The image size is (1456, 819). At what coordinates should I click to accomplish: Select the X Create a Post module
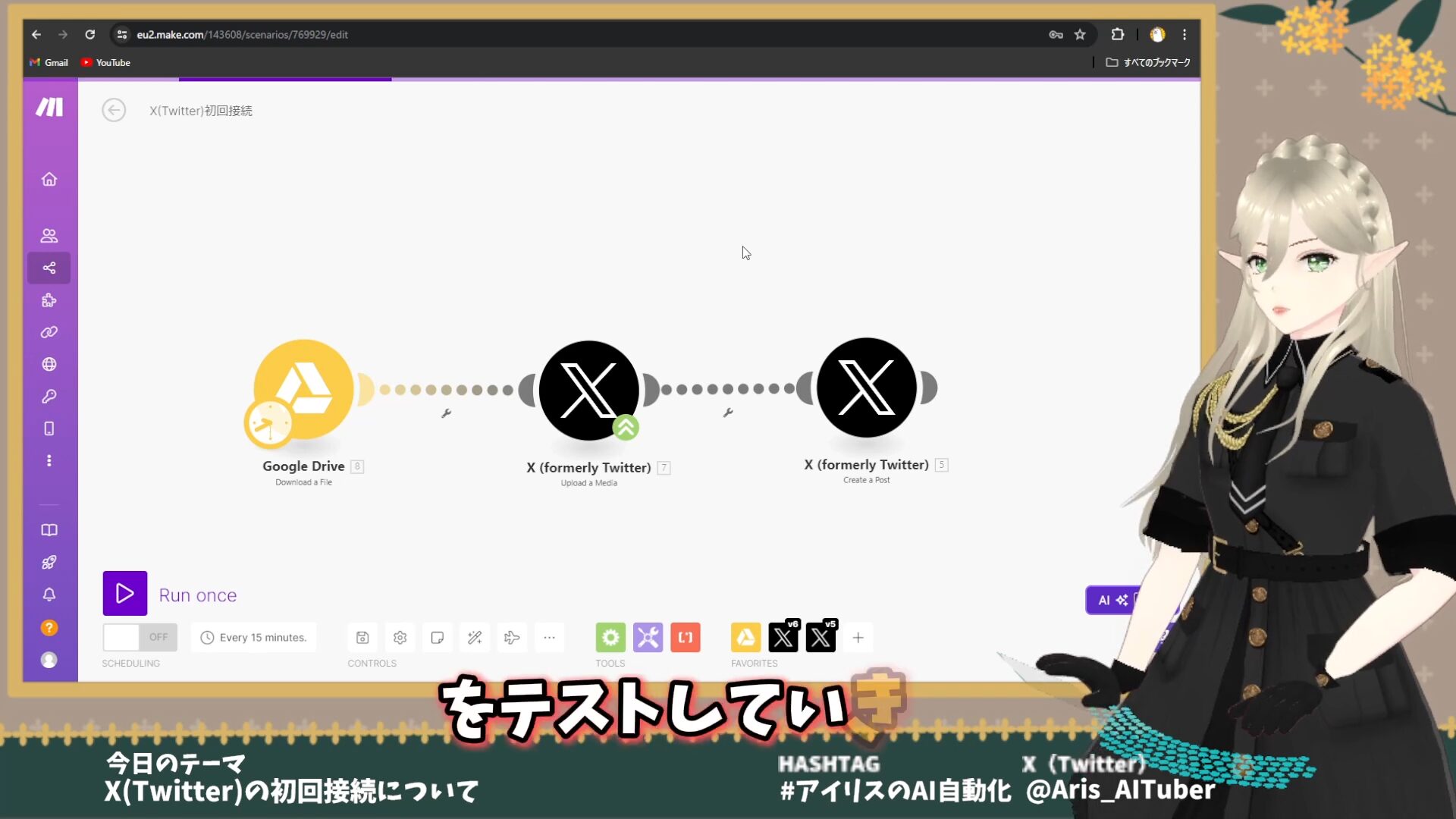click(867, 388)
